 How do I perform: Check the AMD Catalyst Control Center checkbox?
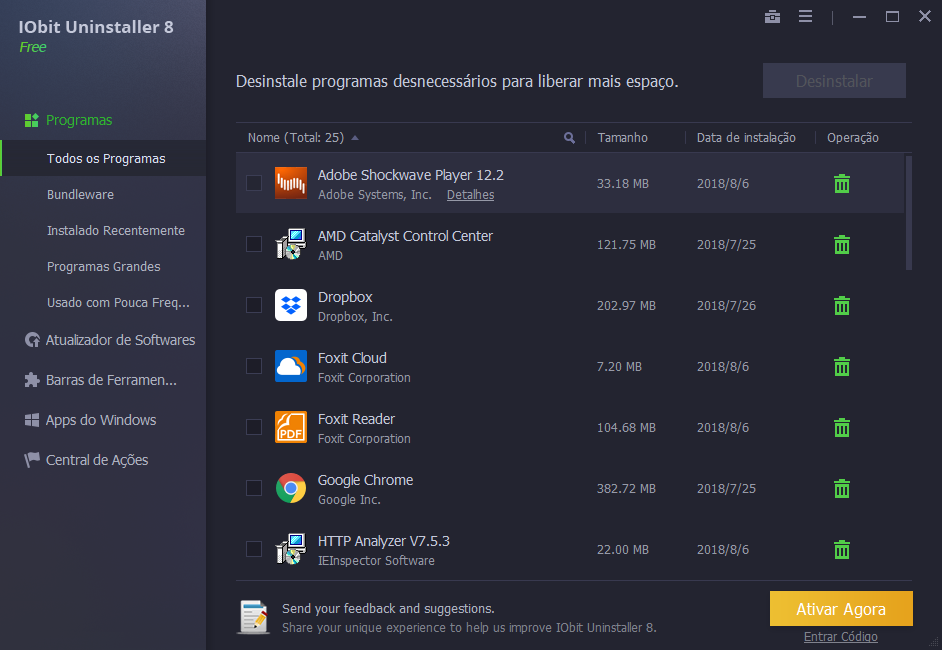pos(254,244)
